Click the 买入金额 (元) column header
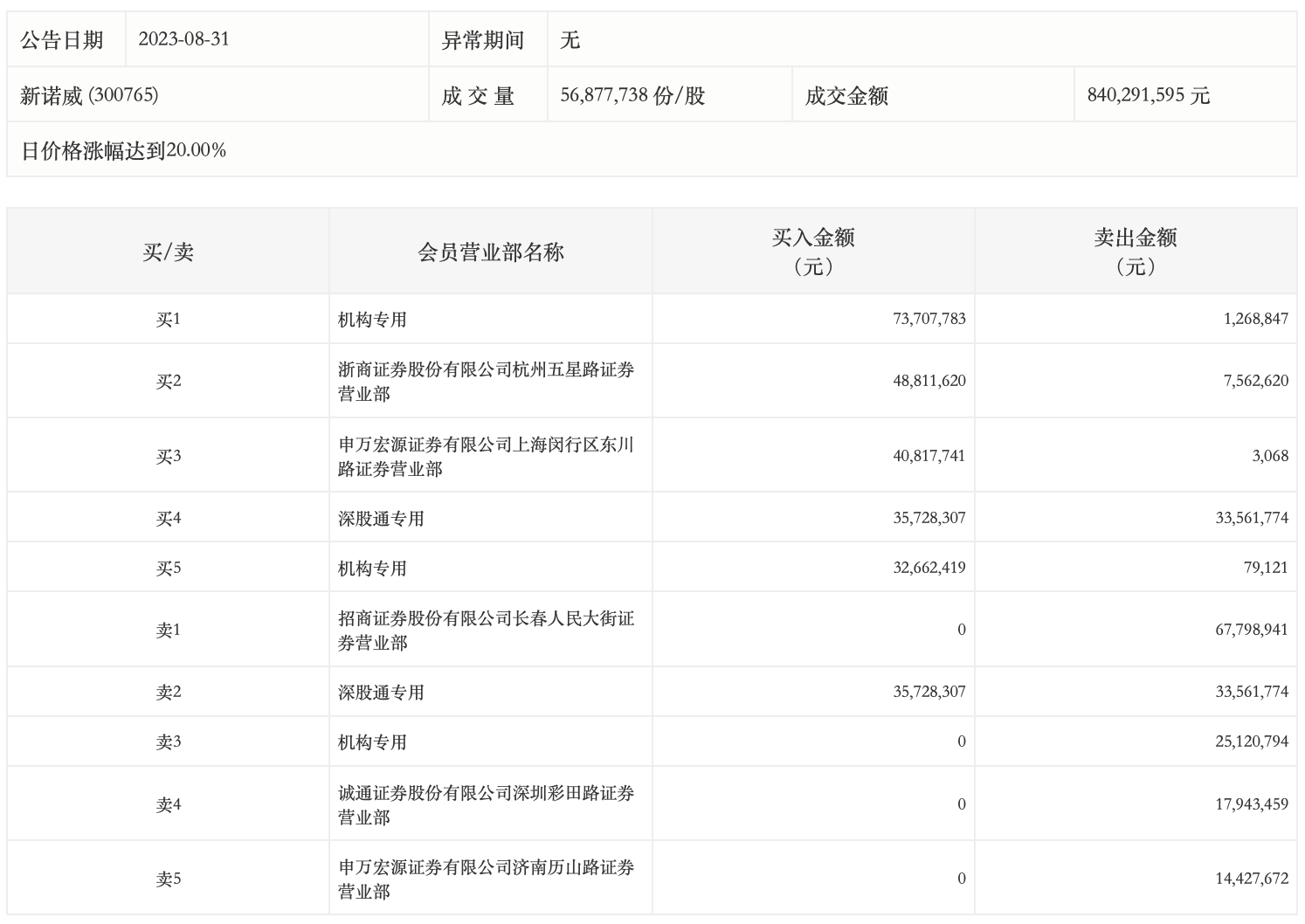Screen dimensions: 1305x924 (x=813, y=252)
